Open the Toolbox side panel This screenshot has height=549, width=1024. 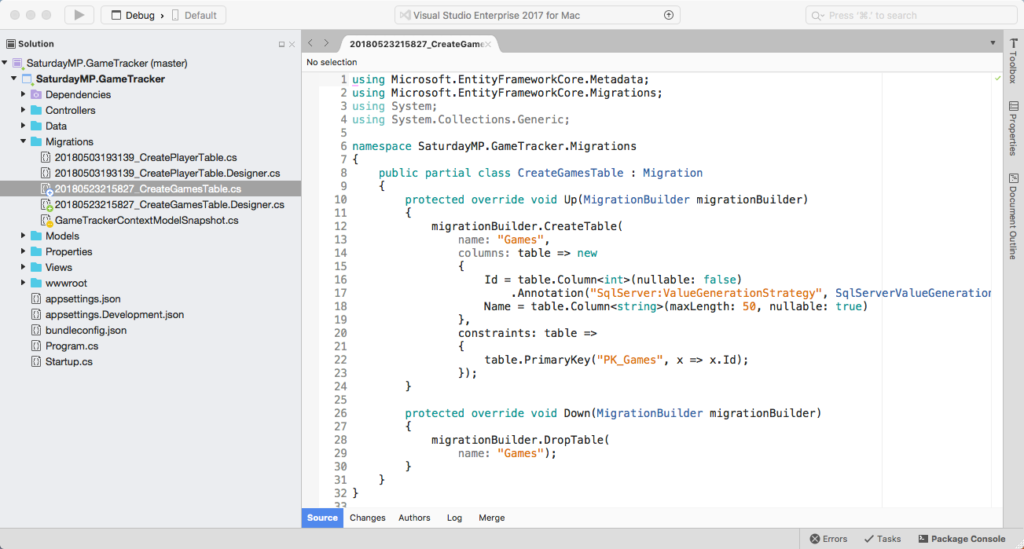click(x=1013, y=59)
